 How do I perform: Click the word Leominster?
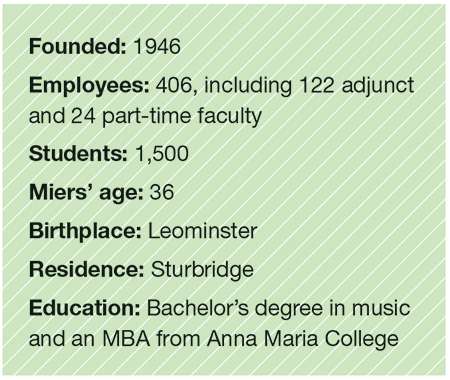tap(203, 231)
